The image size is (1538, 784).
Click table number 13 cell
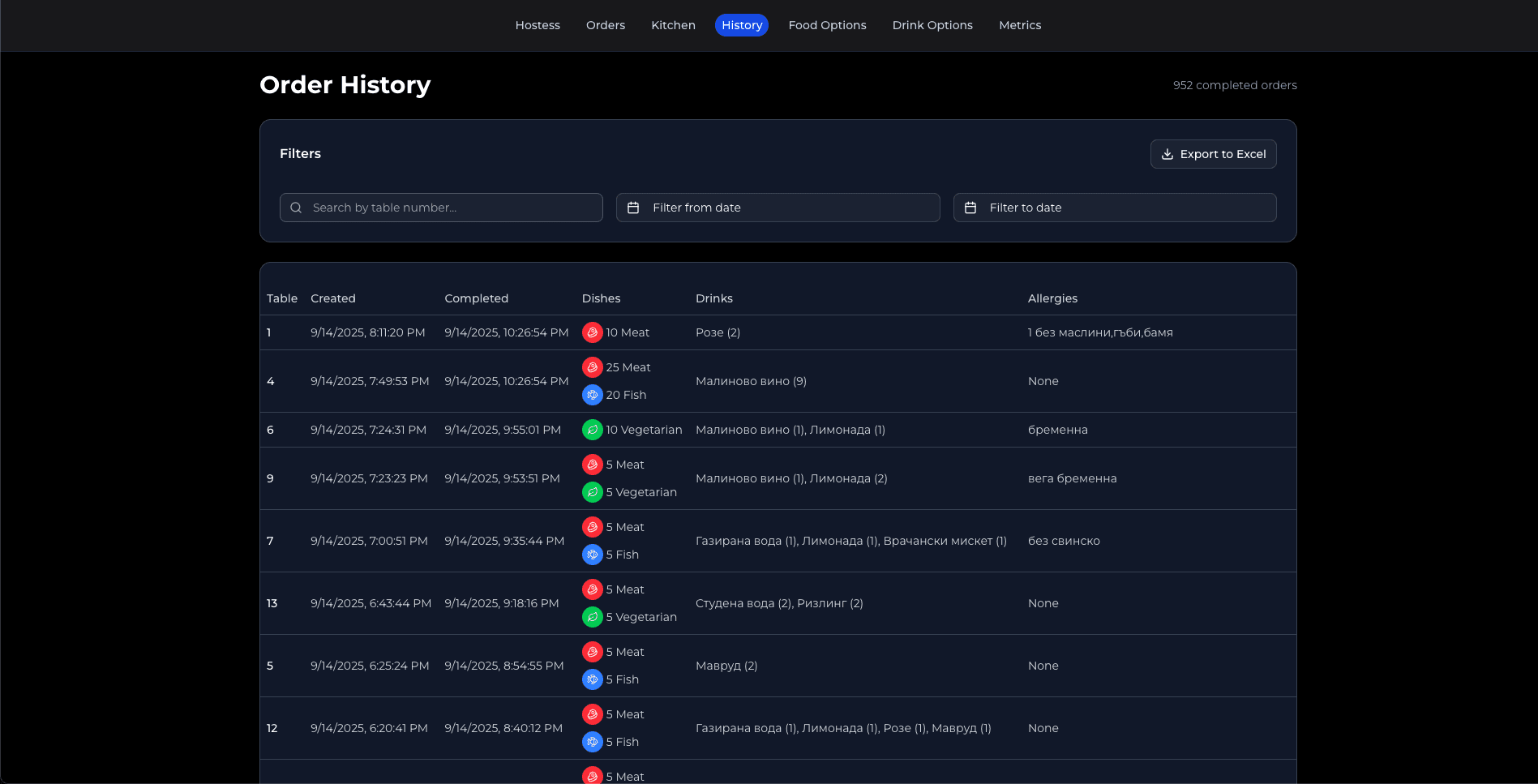[x=272, y=603]
